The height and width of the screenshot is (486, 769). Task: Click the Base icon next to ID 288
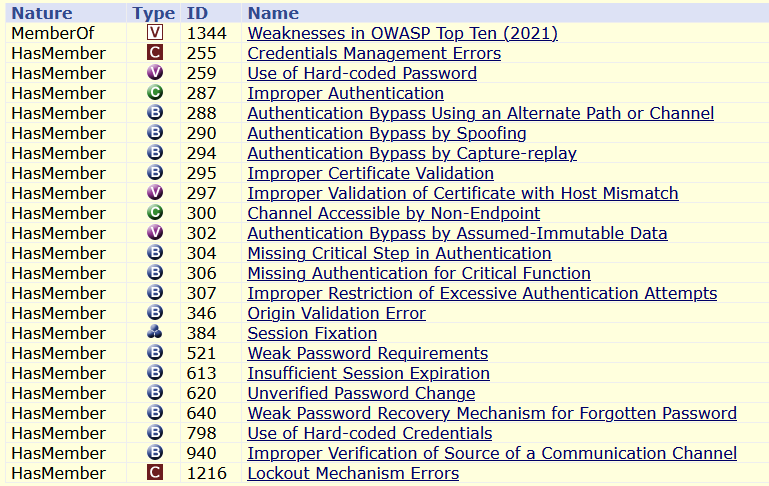click(x=154, y=113)
